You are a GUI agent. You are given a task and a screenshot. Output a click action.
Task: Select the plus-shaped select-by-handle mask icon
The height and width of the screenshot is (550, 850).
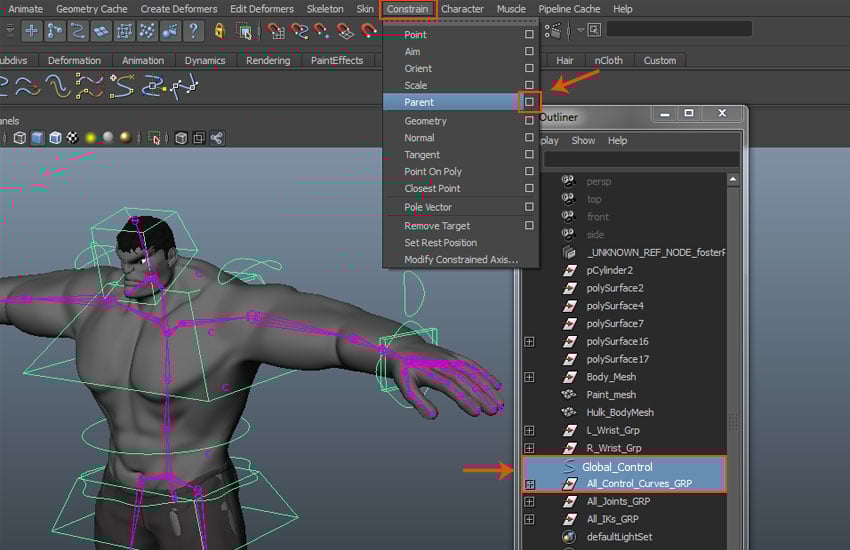click(x=32, y=31)
